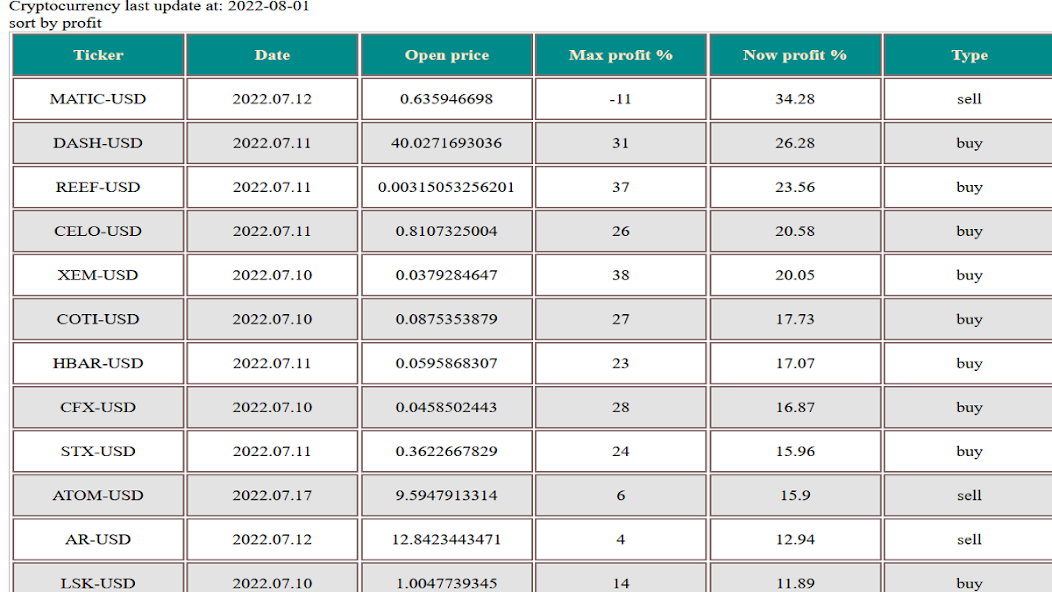Viewport: 1052px width, 592px height.
Task: Sort by Open price header
Action: (447, 55)
